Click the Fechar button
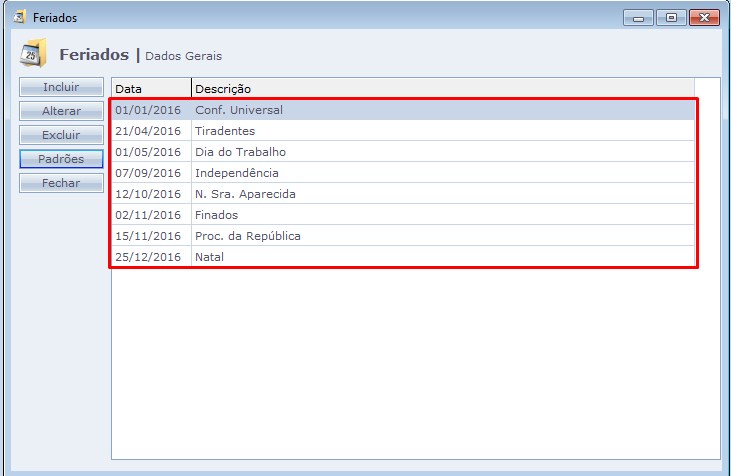The image size is (731, 476). click(61, 183)
